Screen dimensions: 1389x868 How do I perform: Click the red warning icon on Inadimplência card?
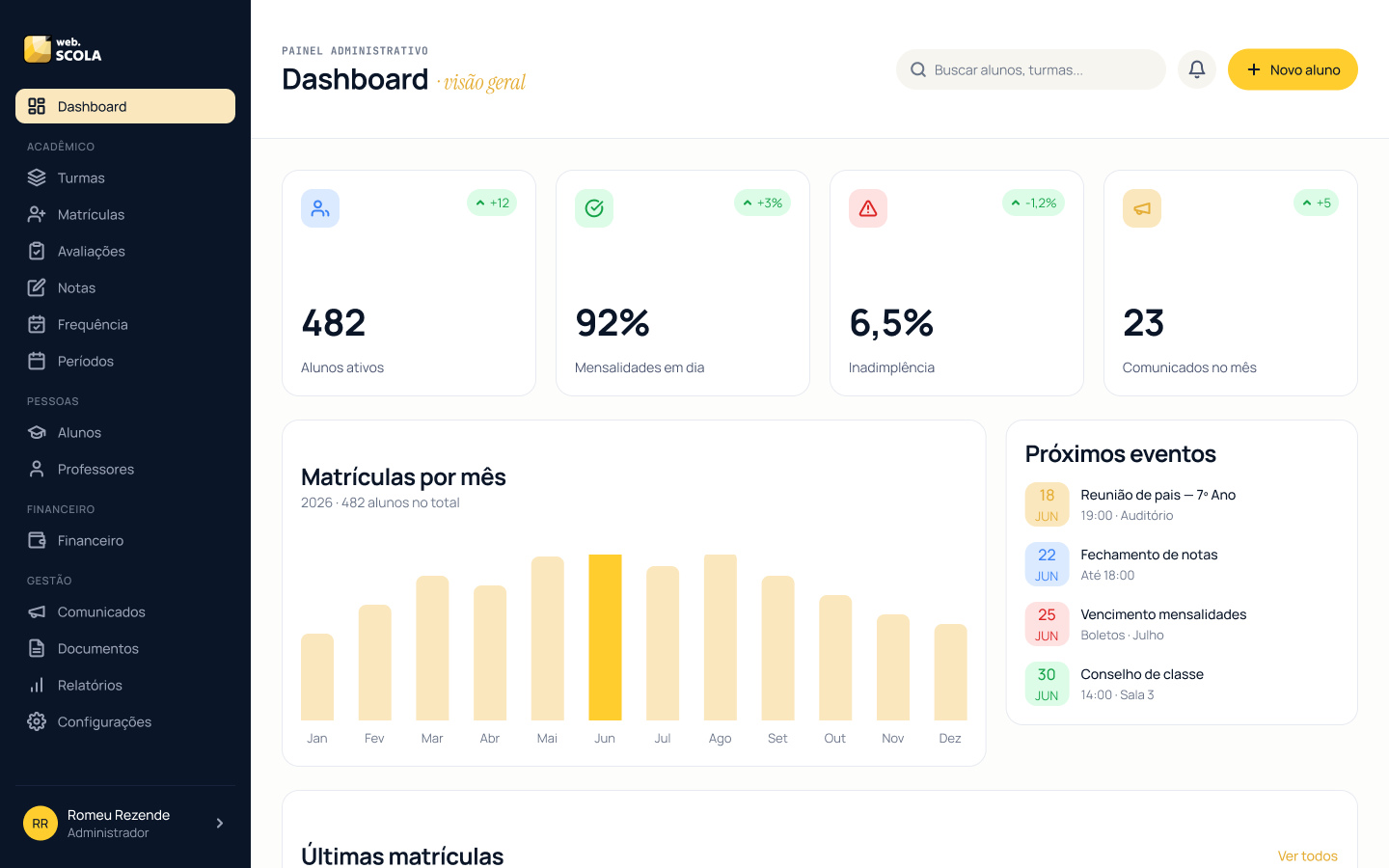click(x=868, y=208)
